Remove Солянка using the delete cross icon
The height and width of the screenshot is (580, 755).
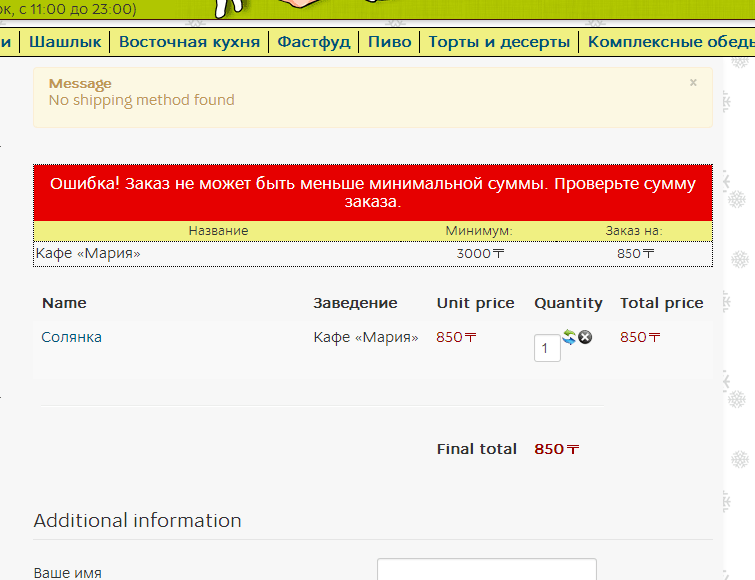click(585, 337)
